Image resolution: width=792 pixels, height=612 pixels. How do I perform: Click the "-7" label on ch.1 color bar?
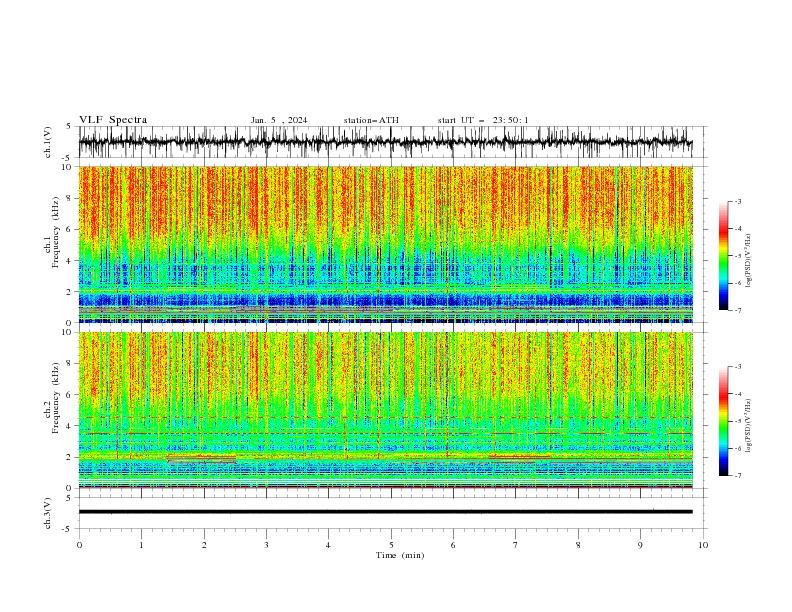click(738, 310)
